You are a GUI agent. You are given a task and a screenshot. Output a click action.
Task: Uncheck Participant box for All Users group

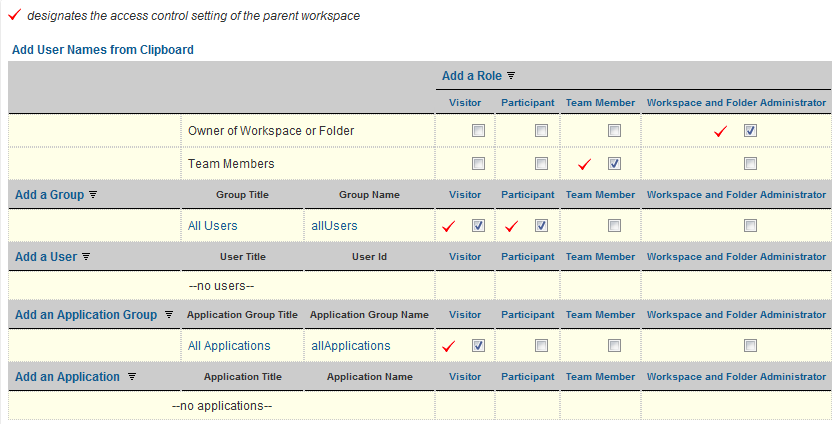tap(541, 226)
